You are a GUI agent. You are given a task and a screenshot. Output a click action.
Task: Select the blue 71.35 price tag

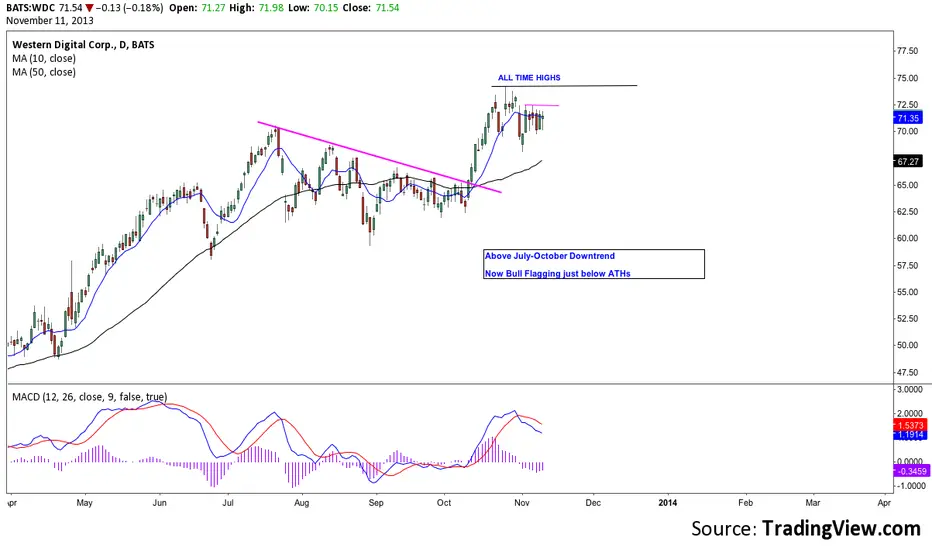pyautogui.click(x=908, y=118)
